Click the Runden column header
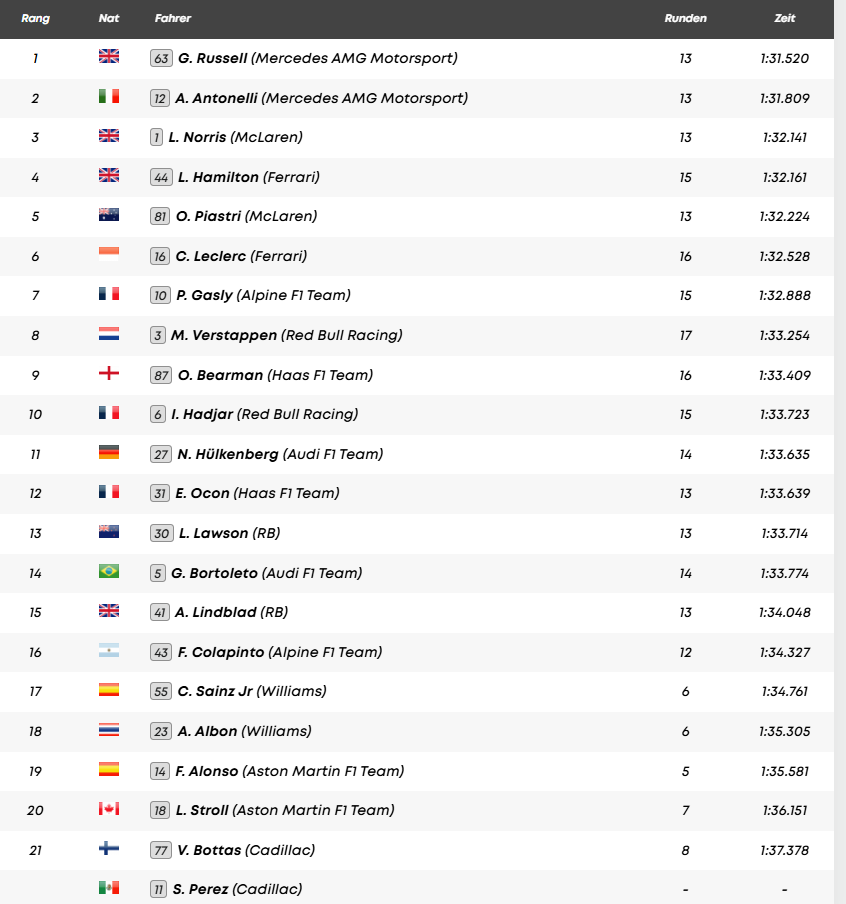The height and width of the screenshot is (904, 846). point(685,19)
